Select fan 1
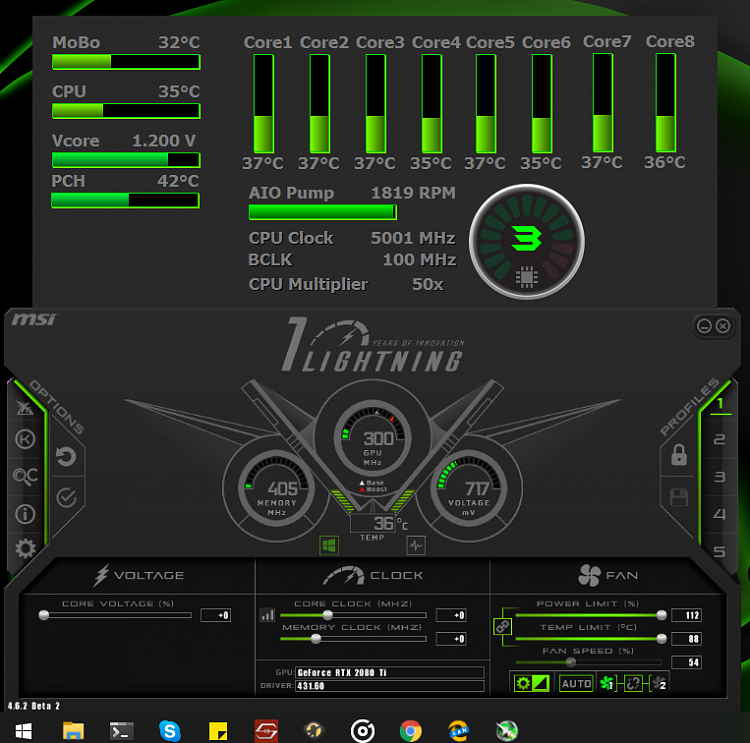 click(x=607, y=683)
